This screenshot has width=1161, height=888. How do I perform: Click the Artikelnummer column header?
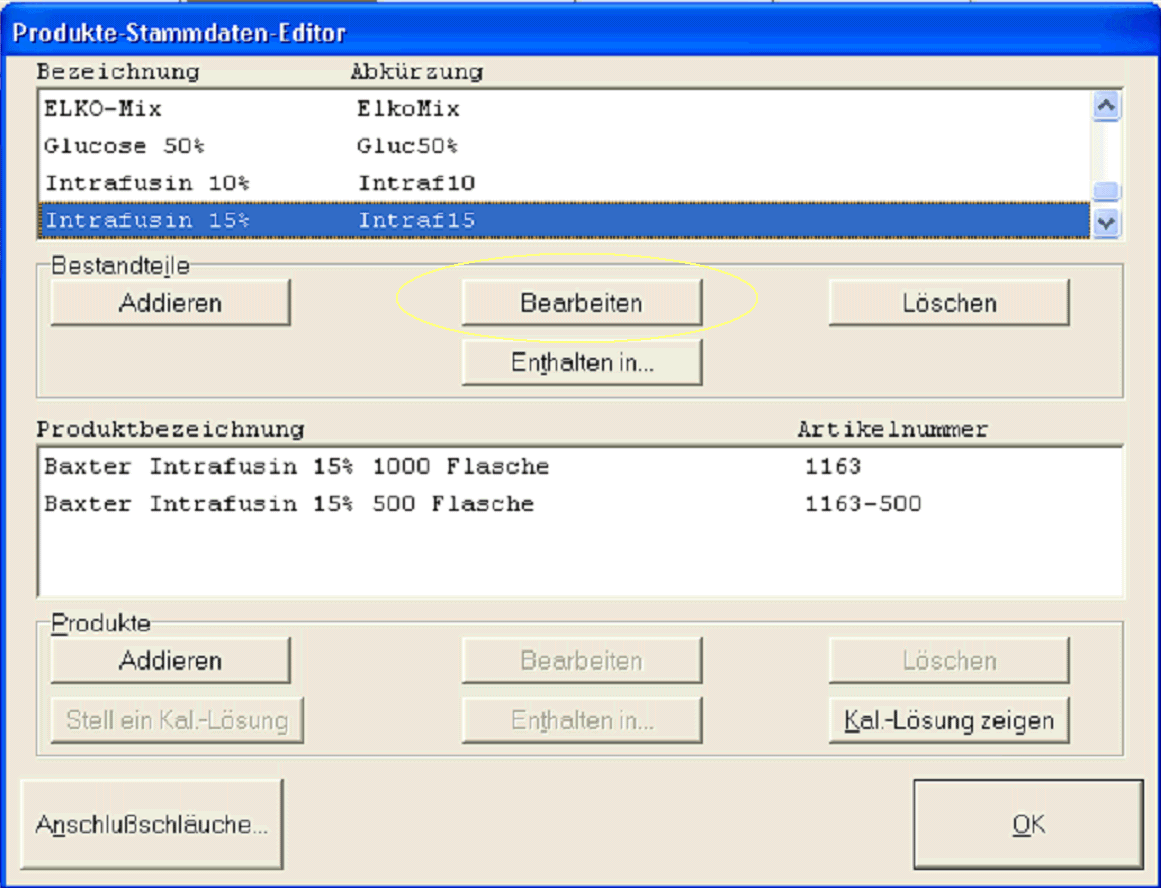(x=892, y=430)
